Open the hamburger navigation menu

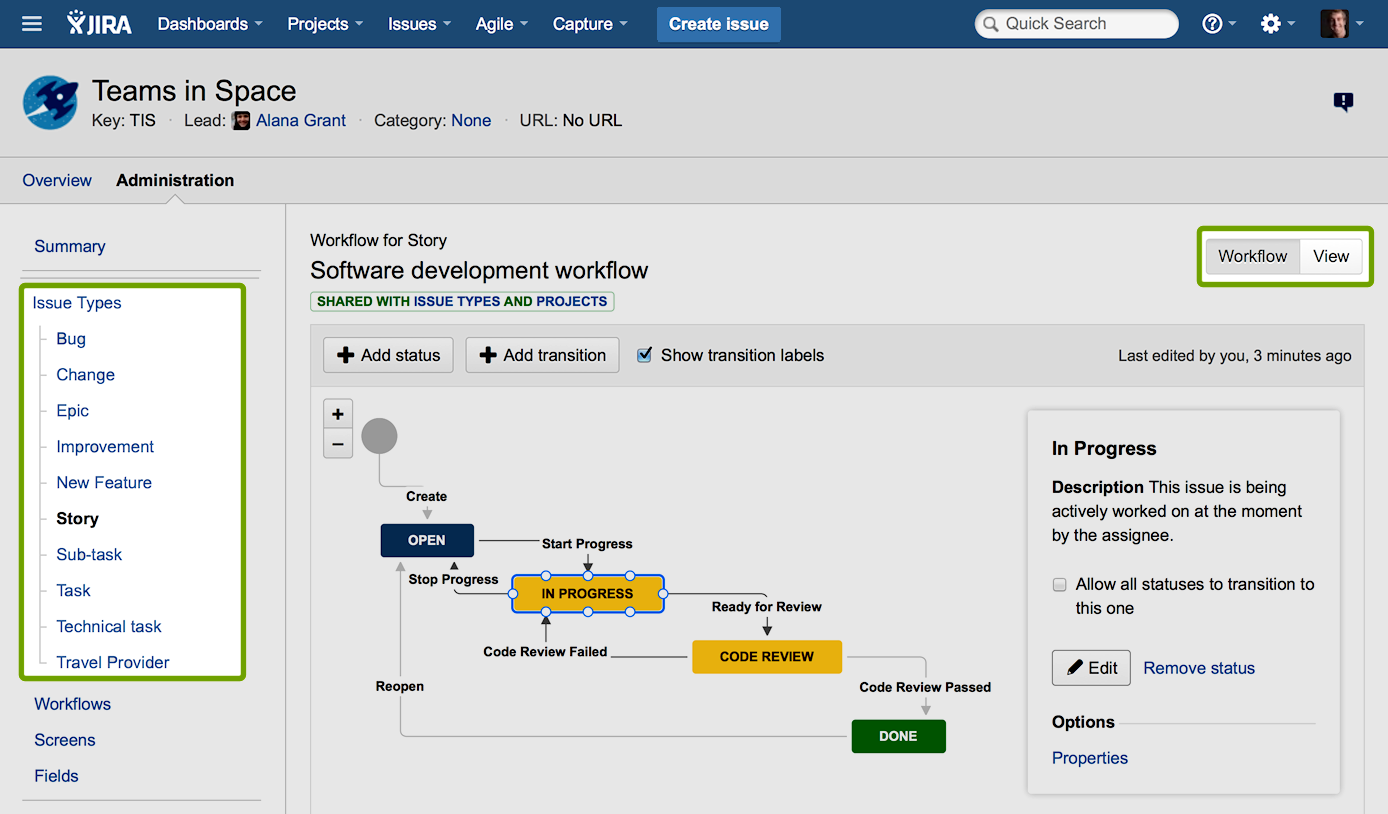click(32, 24)
